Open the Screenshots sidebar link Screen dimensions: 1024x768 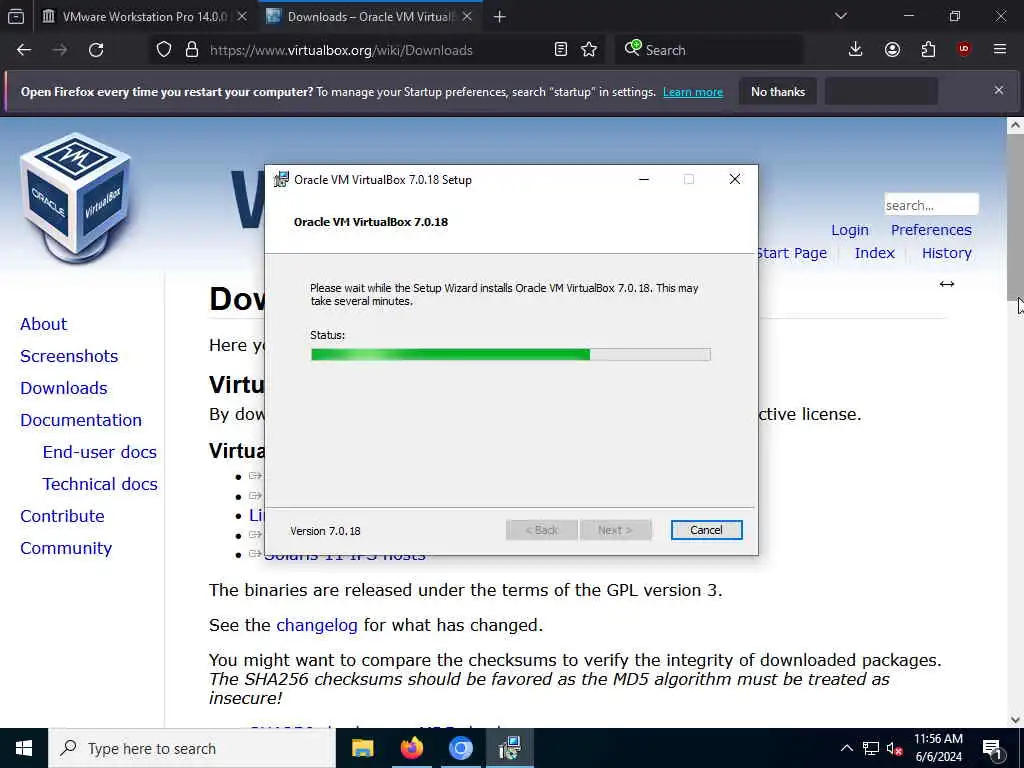[69, 356]
